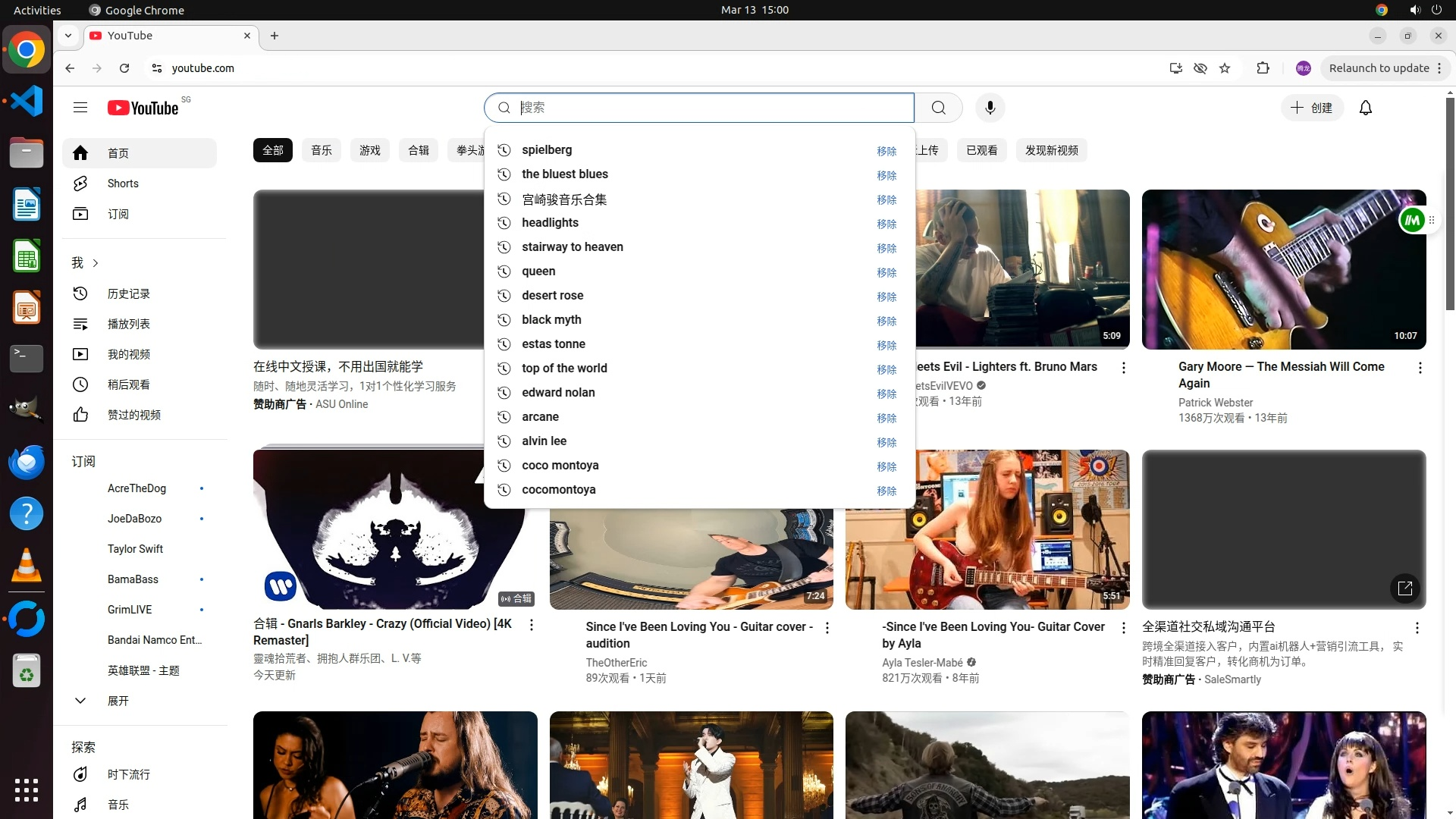Click the 创建 create button
The height and width of the screenshot is (819, 1456).
point(1312,108)
